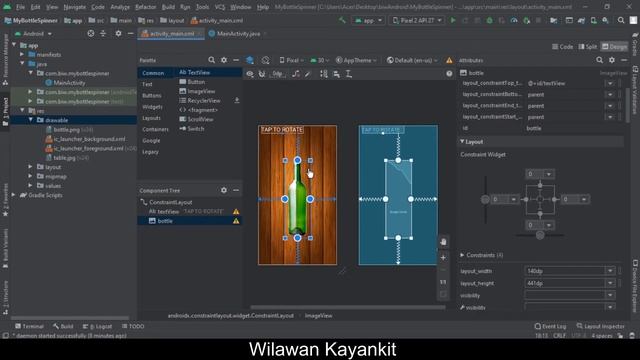Open the Profiler gauge icon in the toolbar
Screen dimensions: 640x360
514,20
